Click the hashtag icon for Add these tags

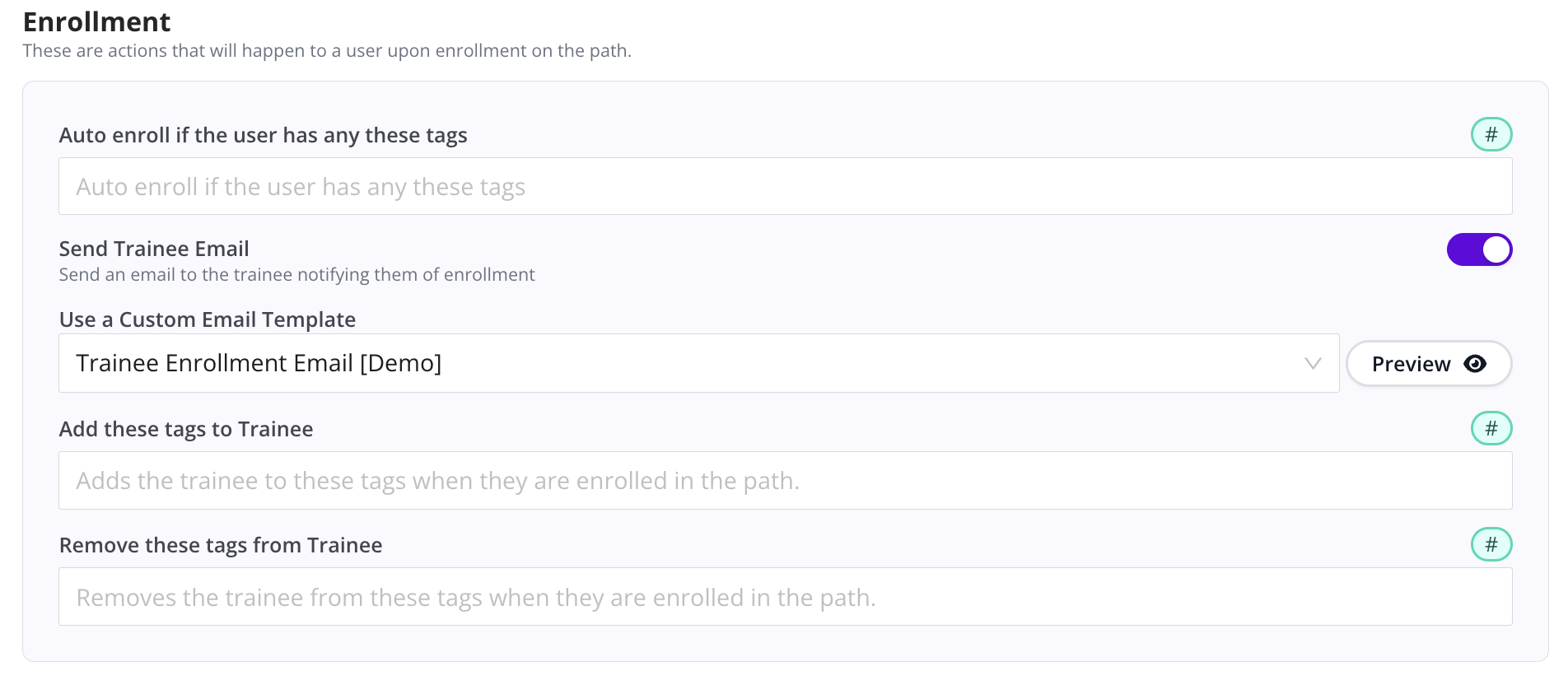click(x=1491, y=429)
